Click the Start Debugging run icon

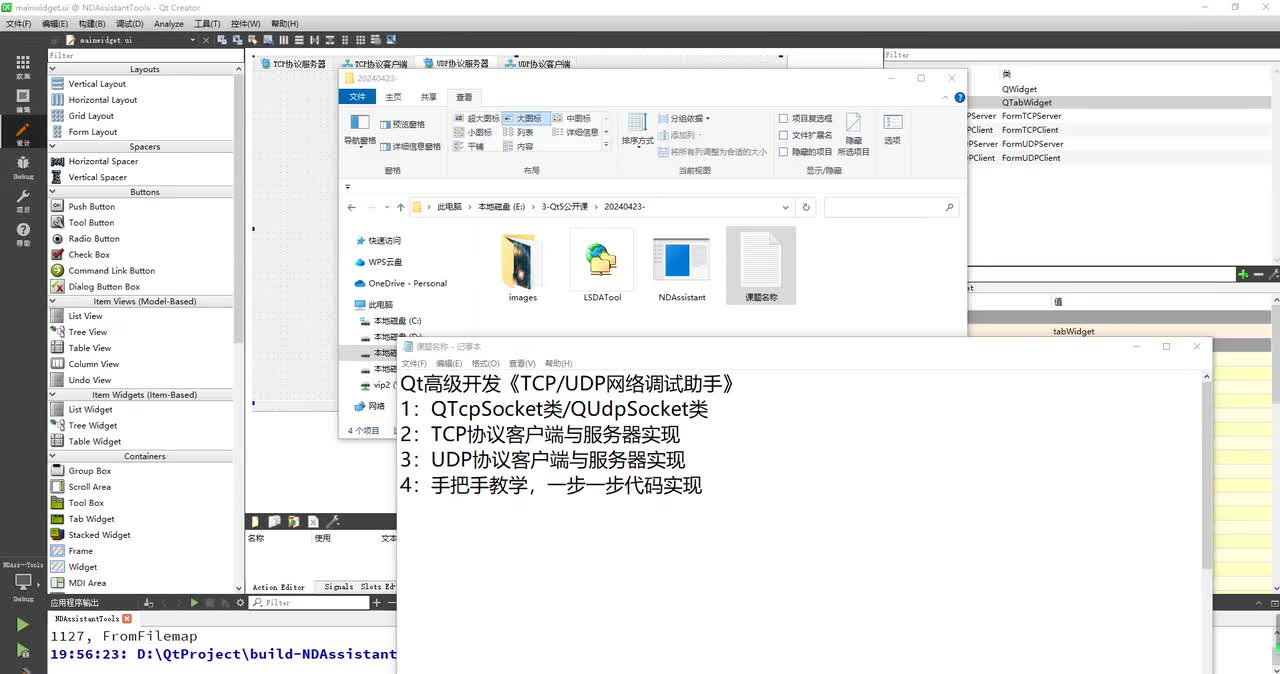coord(22,651)
